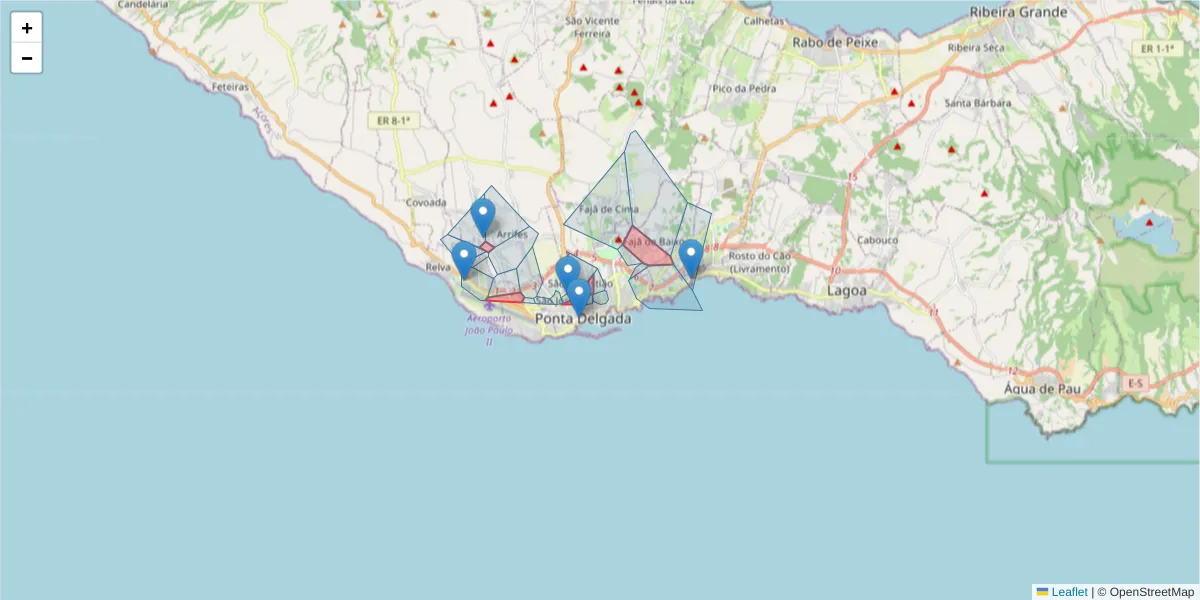This screenshot has height=600, width=1200.
Task: Click the Leaflet flag logo in attribution
Action: [1043, 591]
